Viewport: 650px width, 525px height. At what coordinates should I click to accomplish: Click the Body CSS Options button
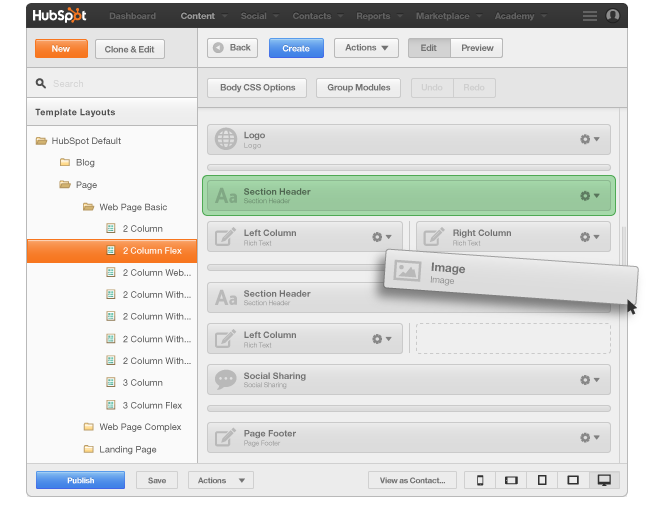pos(257,88)
